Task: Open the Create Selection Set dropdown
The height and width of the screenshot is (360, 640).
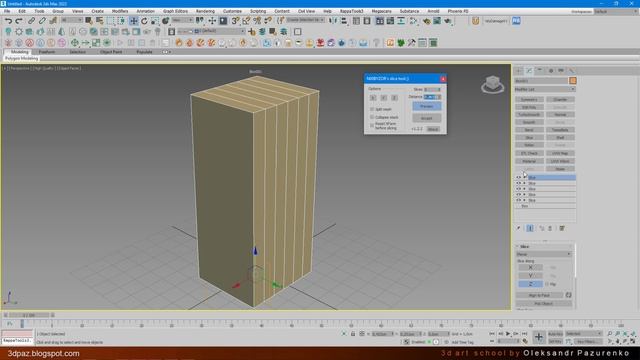Action: (x=305, y=20)
